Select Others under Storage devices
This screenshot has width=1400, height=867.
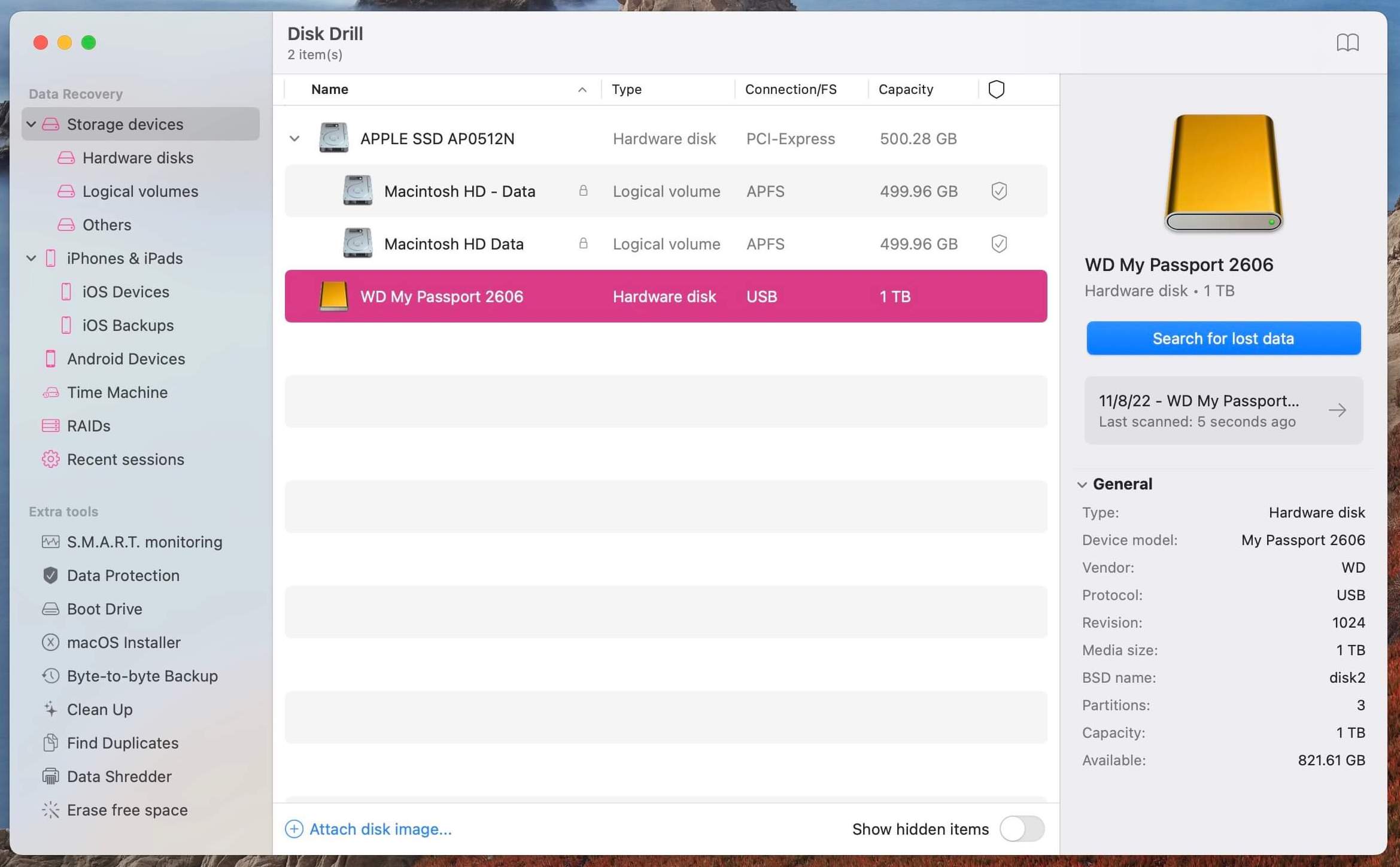point(94,224)
